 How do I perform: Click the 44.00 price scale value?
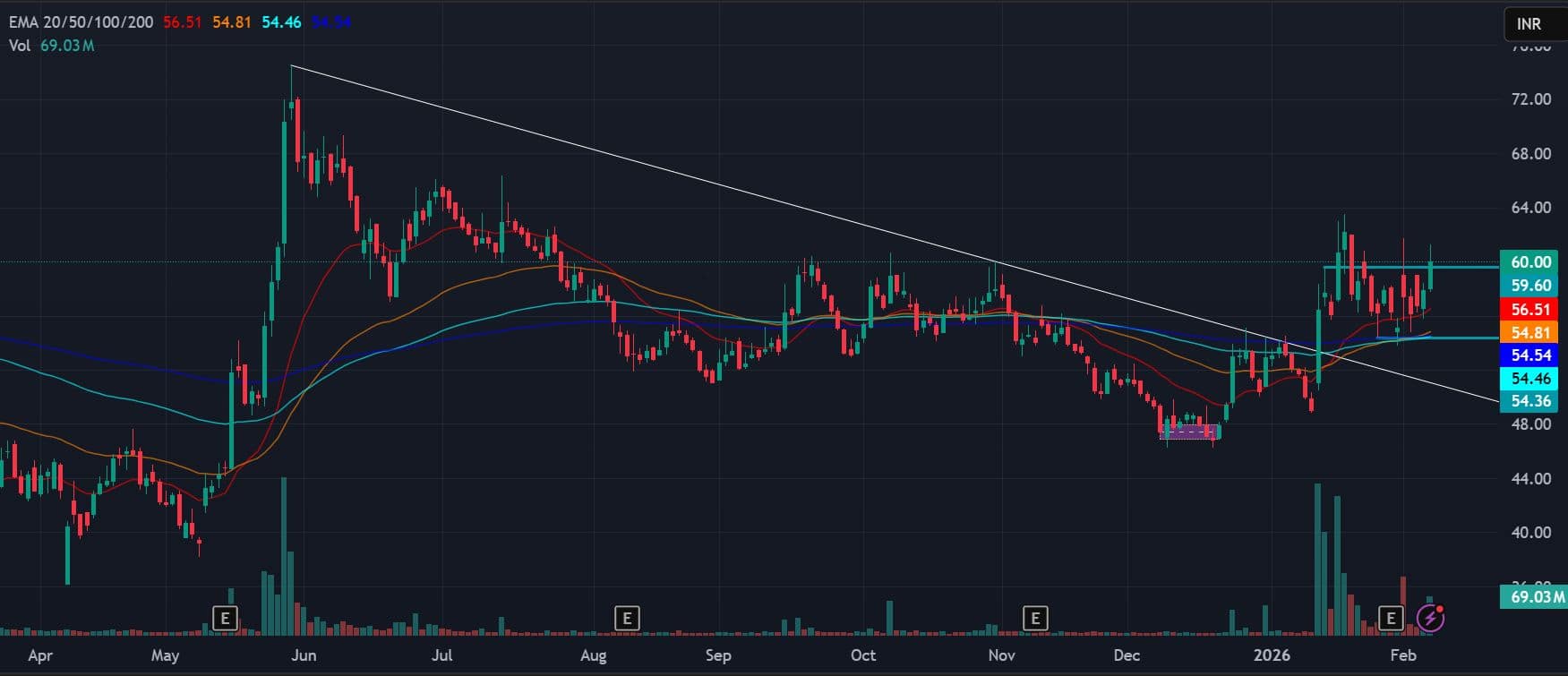1531,479
